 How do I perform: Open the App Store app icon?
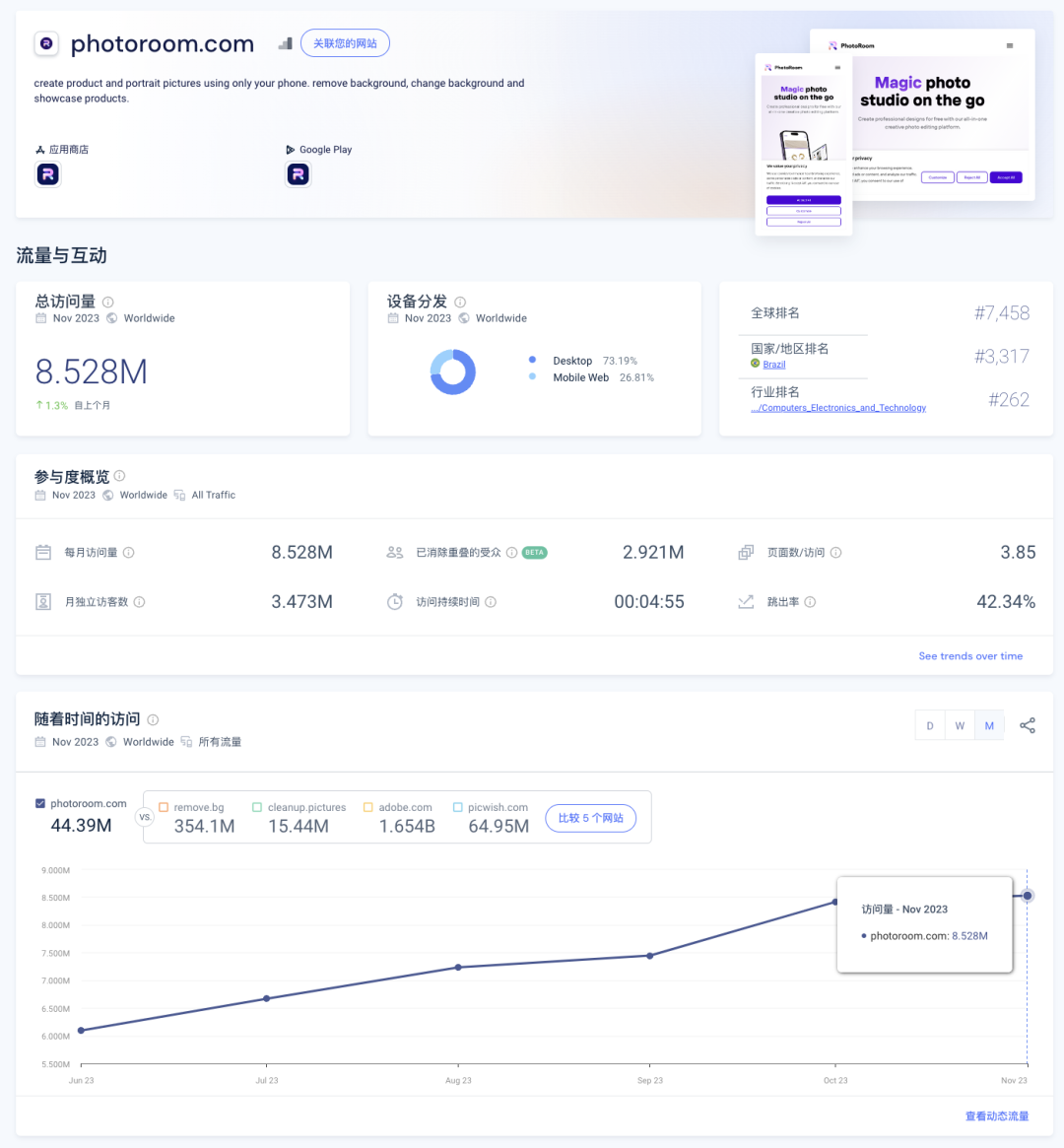click(48, 174)
